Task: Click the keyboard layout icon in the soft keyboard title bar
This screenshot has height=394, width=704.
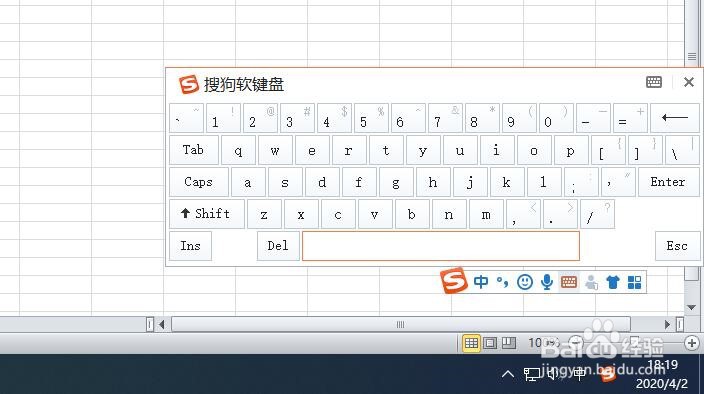Action: (x=654, y=82)
